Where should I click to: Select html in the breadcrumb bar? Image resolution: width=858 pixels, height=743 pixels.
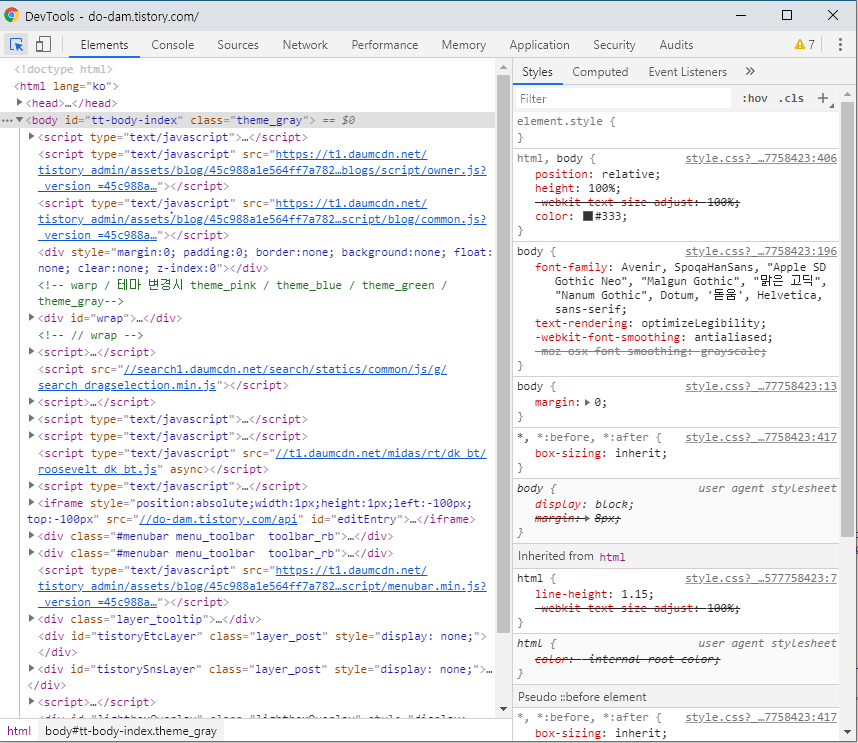(x=19, y=731)
